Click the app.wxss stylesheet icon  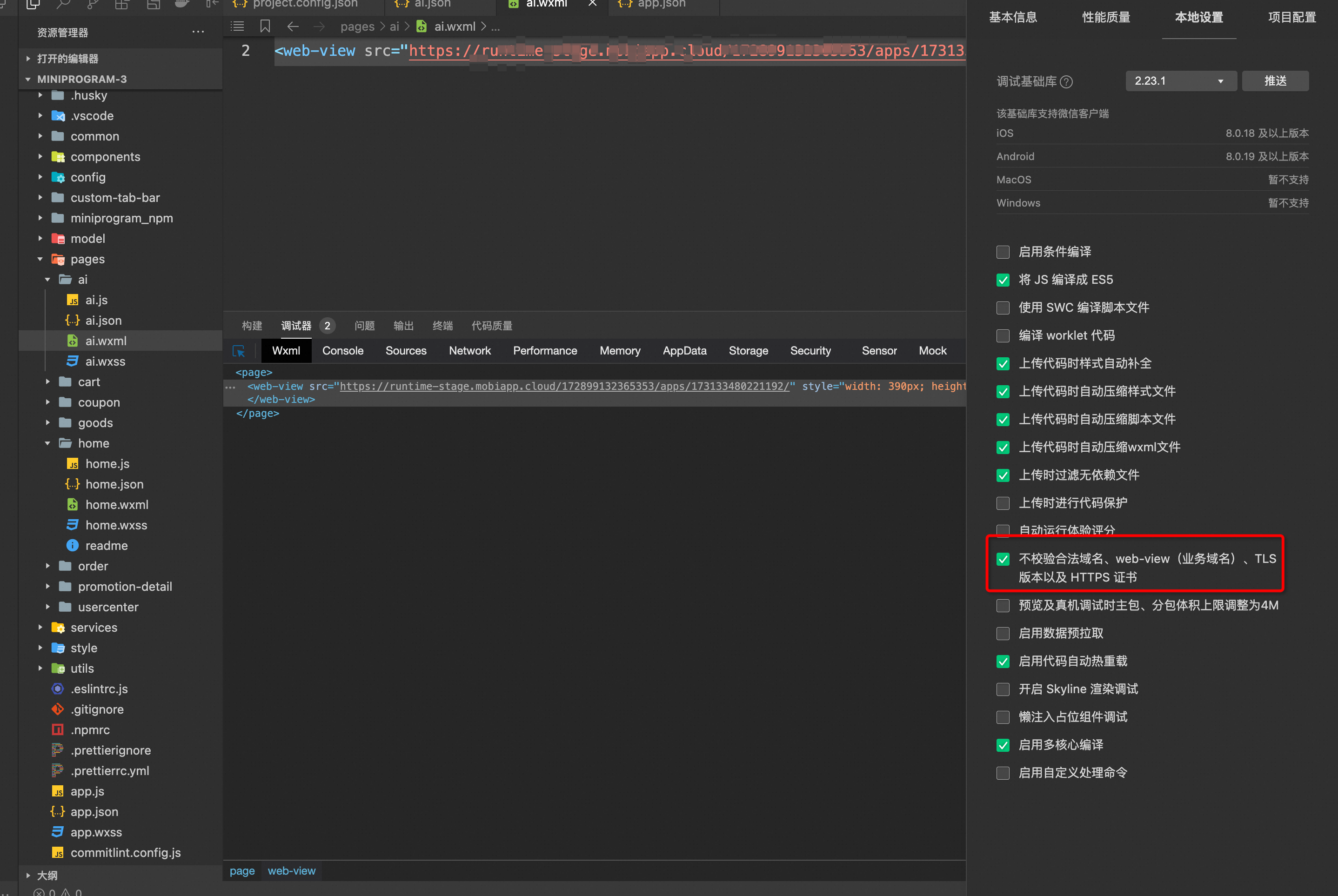(x=58, y=832)
